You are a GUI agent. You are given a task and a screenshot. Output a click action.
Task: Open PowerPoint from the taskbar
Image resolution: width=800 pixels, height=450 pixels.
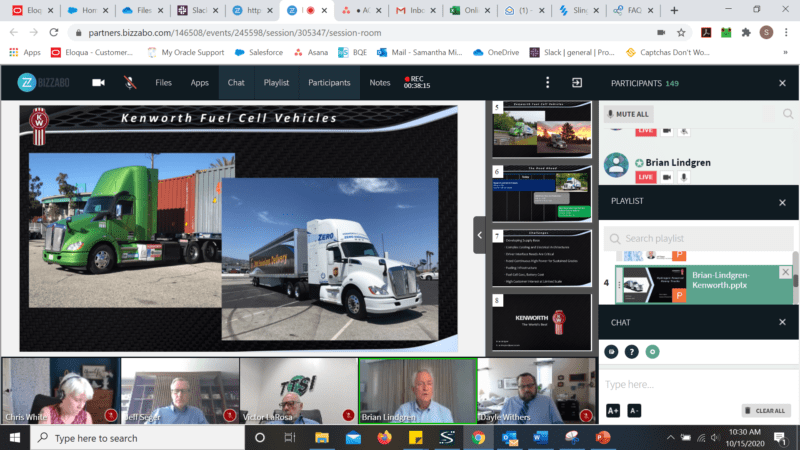(603, 438)
